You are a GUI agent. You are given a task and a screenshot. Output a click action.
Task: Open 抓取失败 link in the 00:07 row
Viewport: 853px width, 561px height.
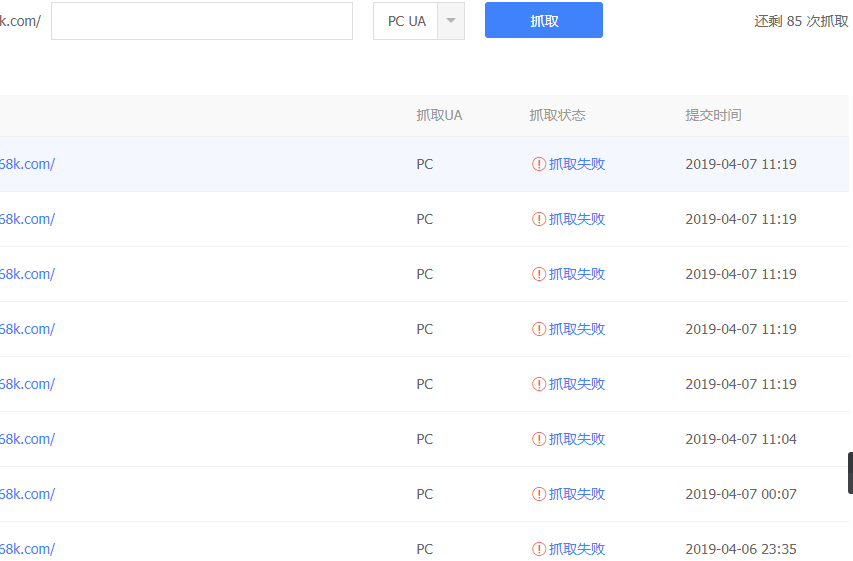tap(577, 494)
